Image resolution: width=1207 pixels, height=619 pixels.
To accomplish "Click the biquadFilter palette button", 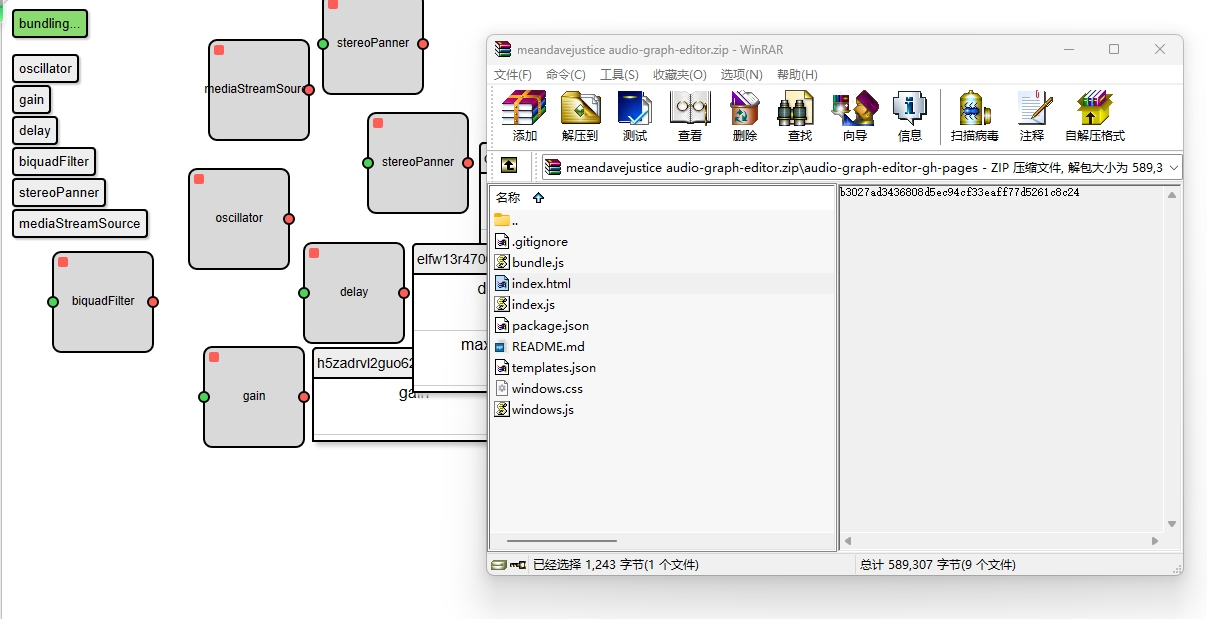I will pos(54,162).
